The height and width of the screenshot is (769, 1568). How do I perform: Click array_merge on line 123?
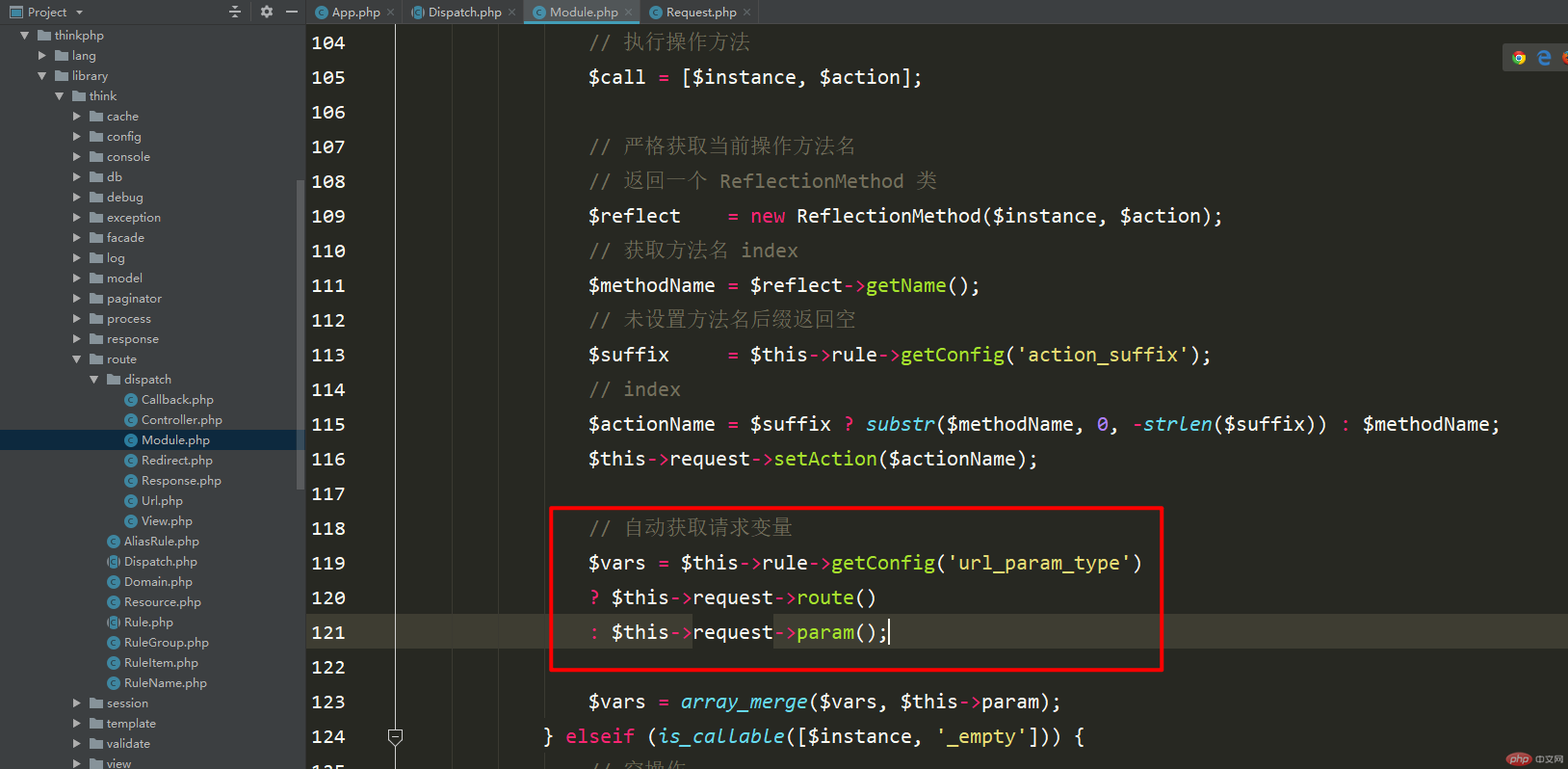point(745,702)
